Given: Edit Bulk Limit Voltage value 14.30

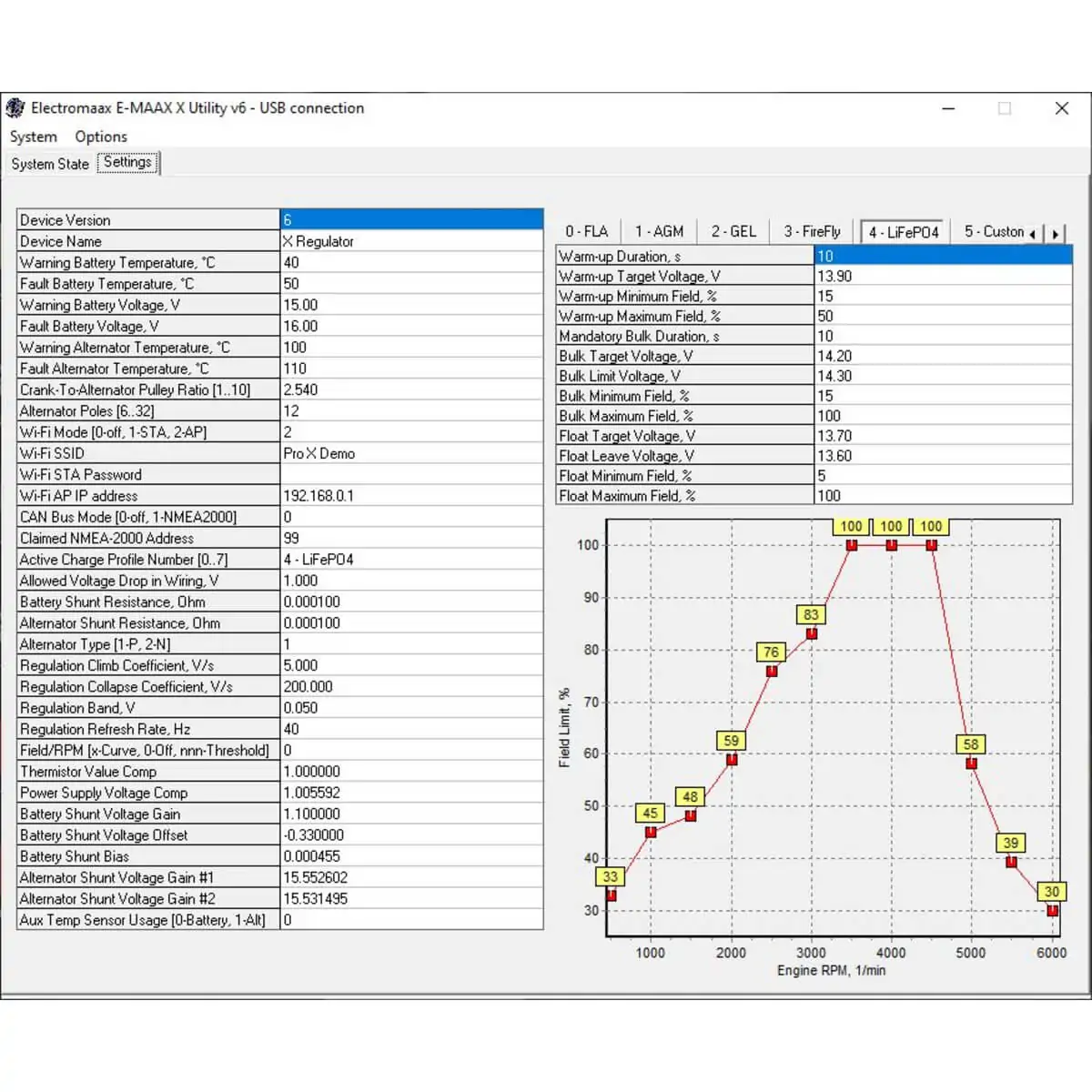Looking at the screenshot, I should point(943,376).
